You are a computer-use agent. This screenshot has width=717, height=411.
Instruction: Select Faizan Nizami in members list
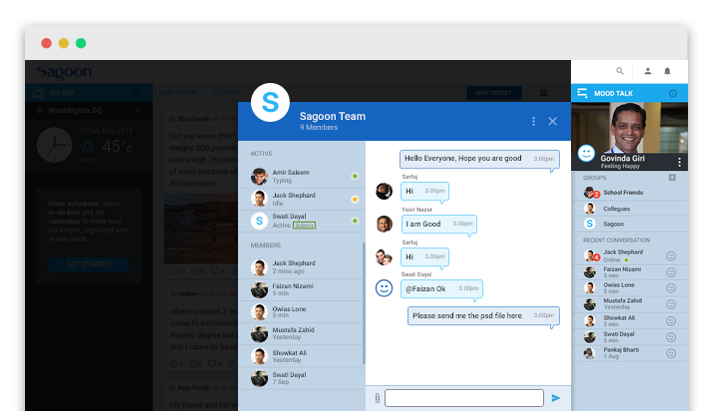coord(301,289)
